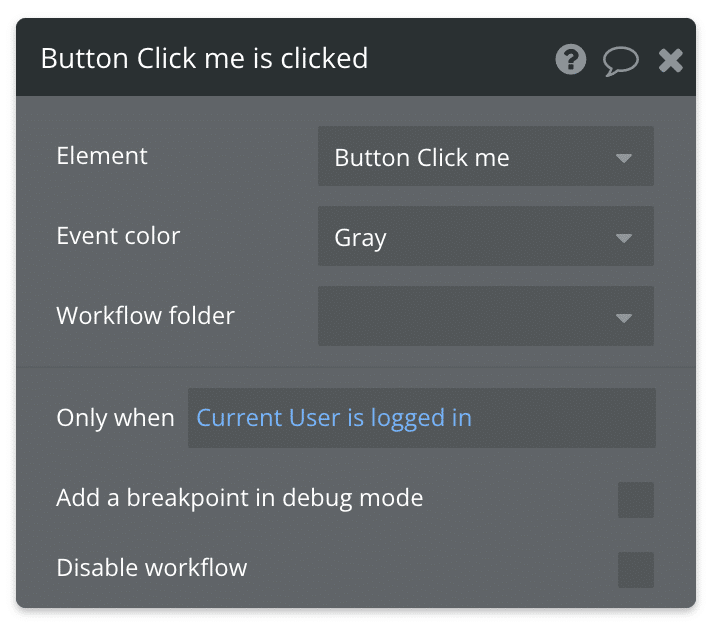Open the comment speech bubble icon

click(x=621, y=61)
